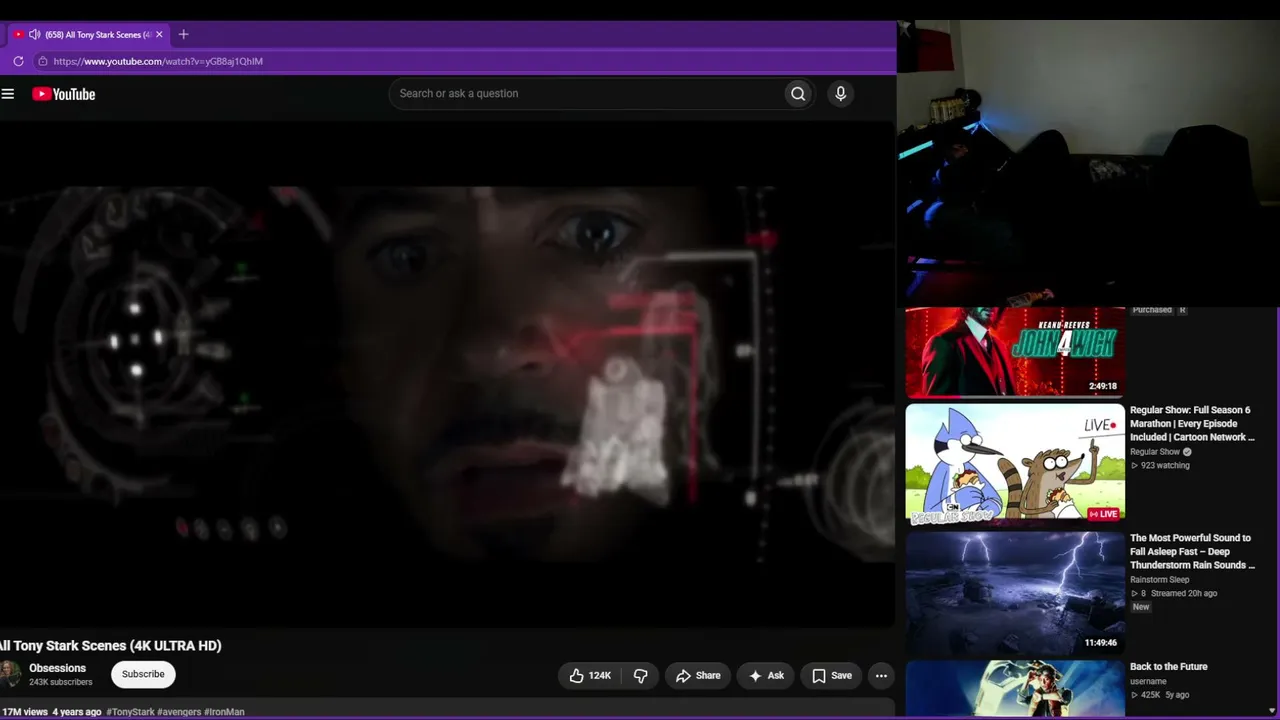Click "username" under Back to the Future
The width and height of the screenshot is (1280, 720).
(1148, 682)
